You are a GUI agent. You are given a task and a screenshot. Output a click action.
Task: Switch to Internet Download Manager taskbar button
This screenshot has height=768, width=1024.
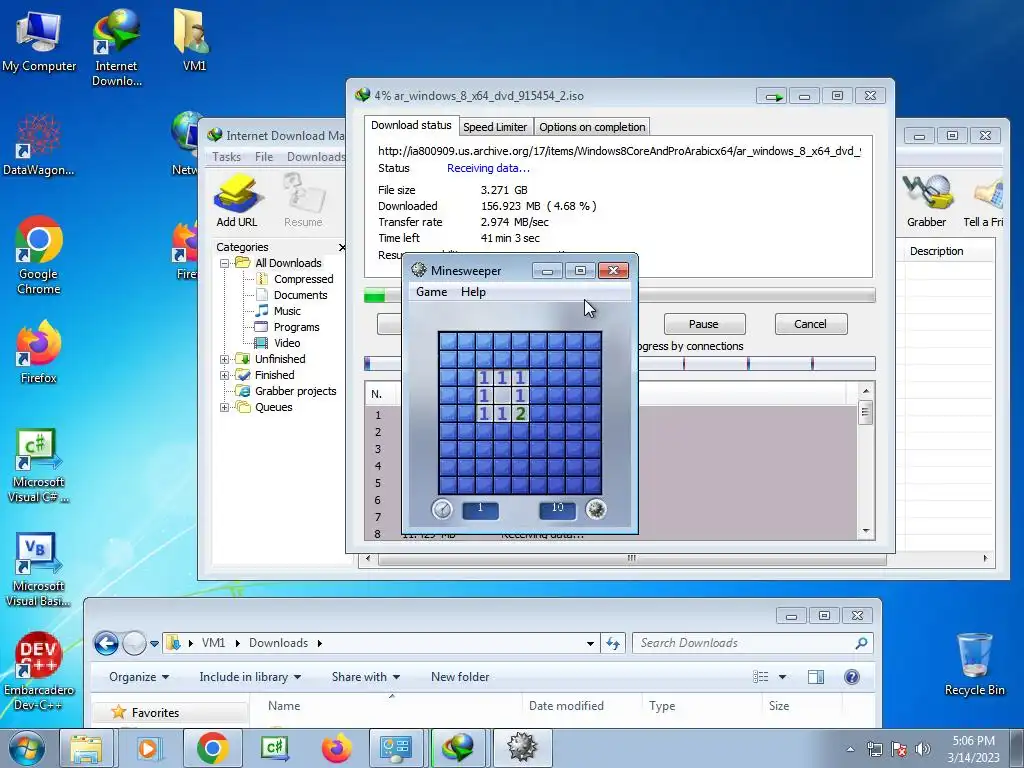click(x=458, y=748)
